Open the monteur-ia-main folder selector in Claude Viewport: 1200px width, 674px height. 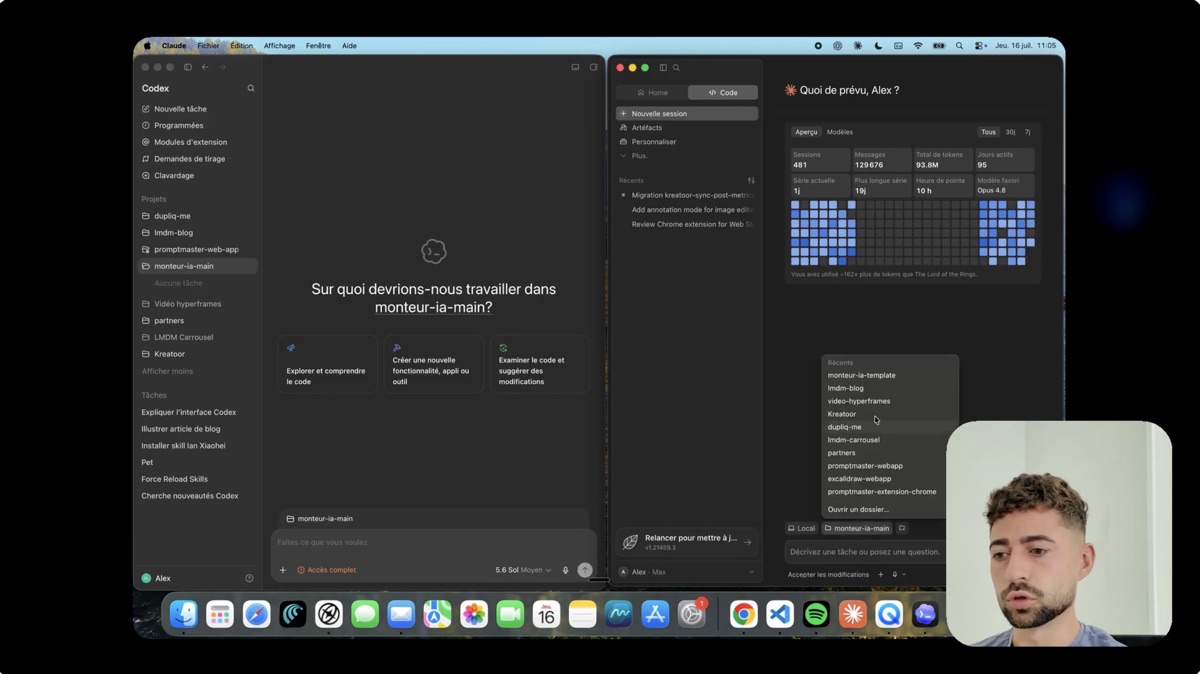[857, 528]
